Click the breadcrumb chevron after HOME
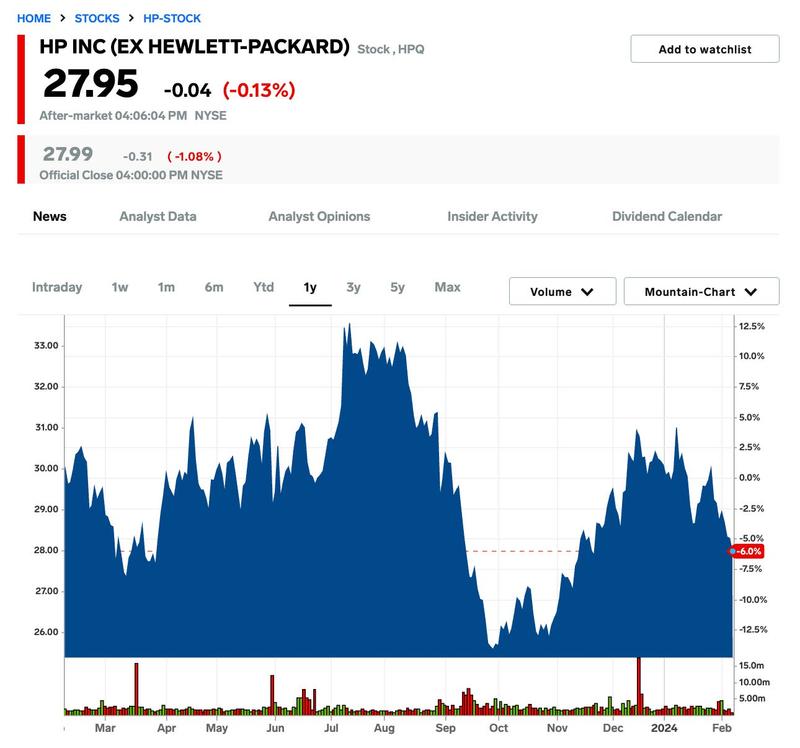 [63, 18]
